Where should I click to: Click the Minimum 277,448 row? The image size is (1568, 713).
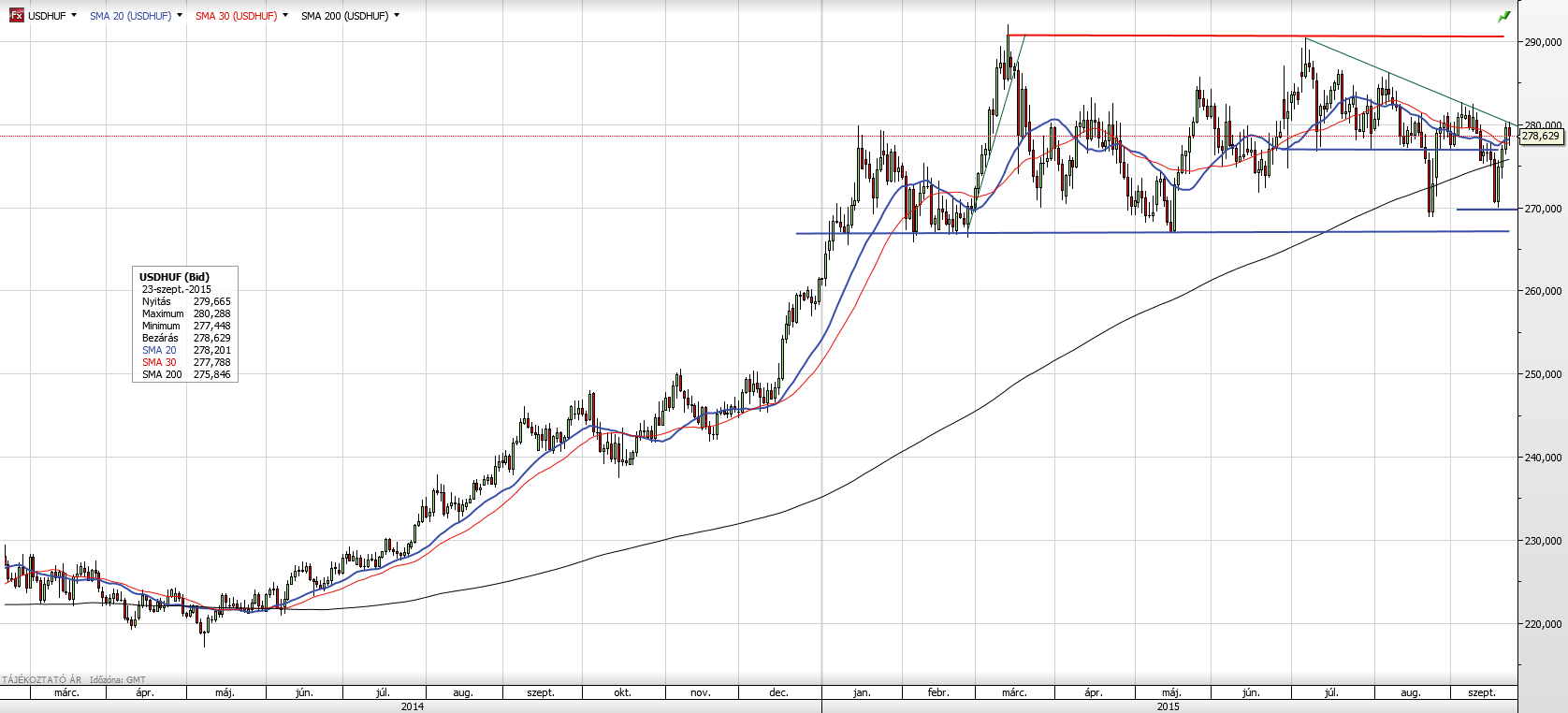pos(186,326)
